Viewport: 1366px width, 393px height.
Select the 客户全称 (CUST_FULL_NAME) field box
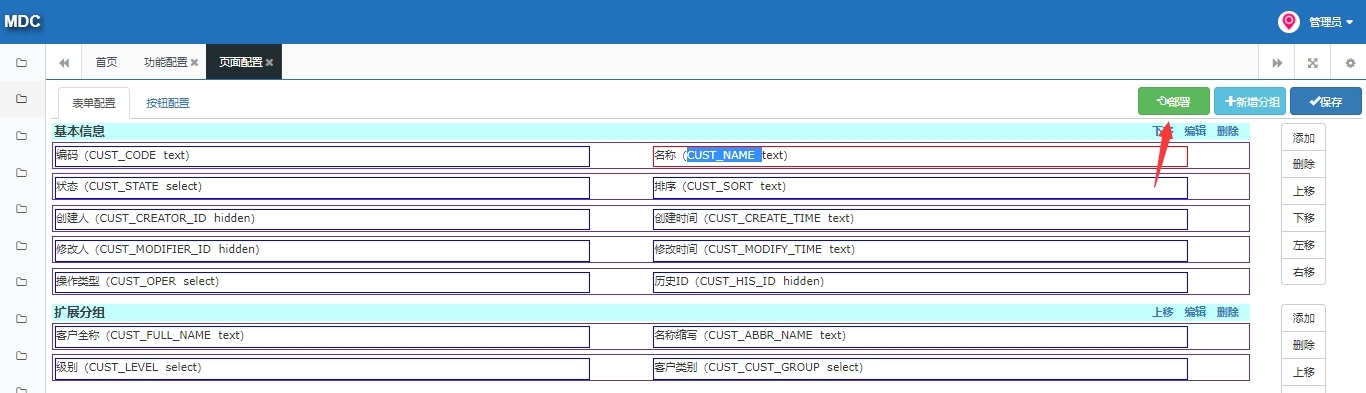click(x=322, y=336)
